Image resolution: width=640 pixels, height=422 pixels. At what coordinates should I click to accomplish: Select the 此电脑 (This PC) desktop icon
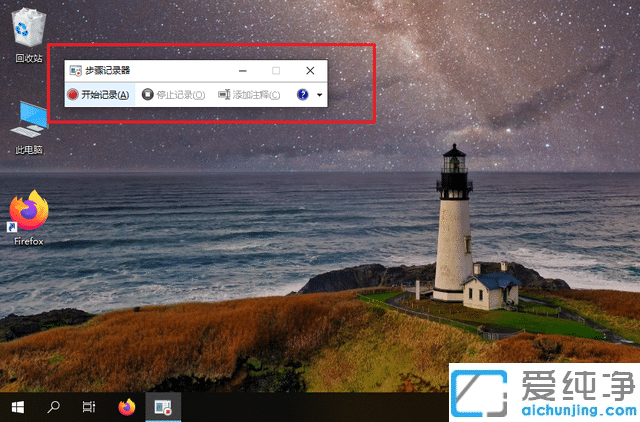click(x=29, y=120)
